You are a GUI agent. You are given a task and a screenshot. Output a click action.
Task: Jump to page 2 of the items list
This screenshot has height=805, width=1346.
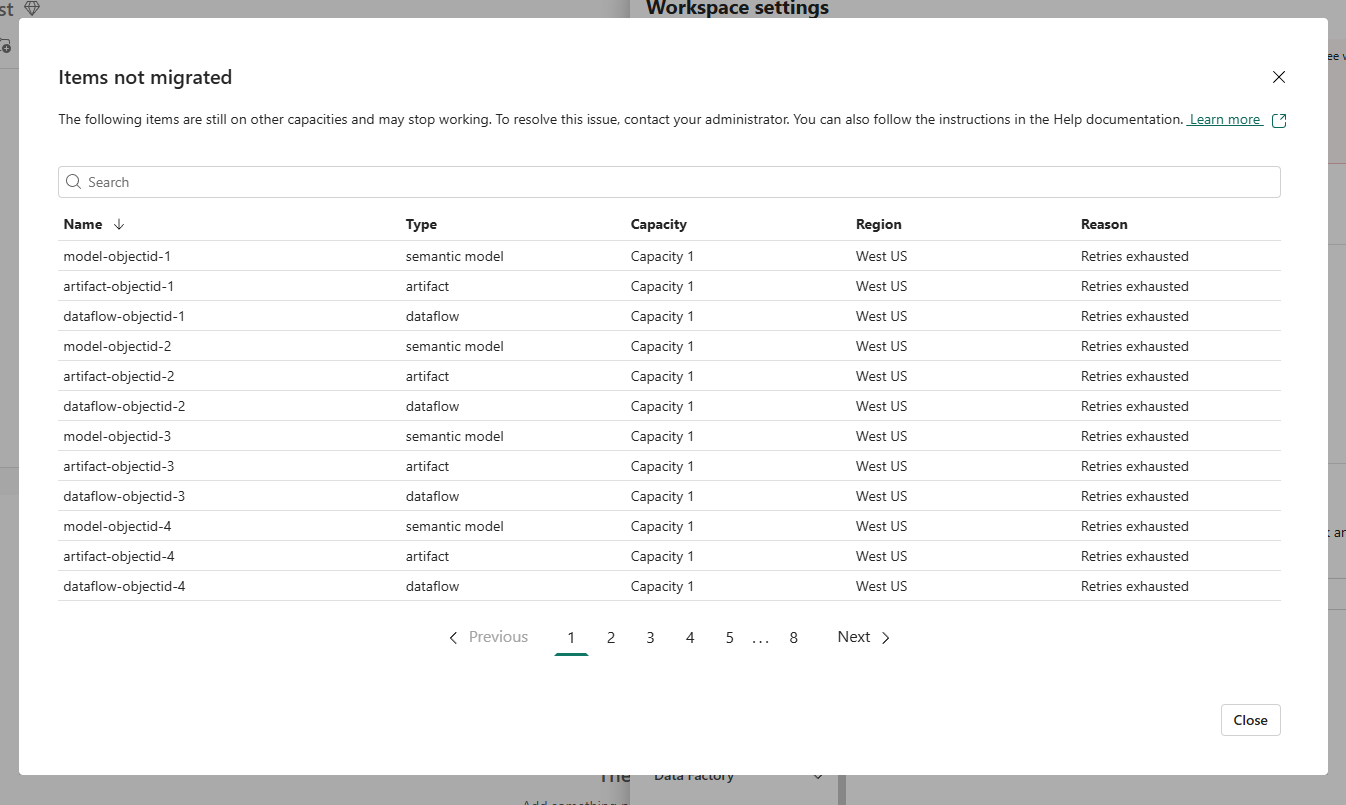click(611, 638)
